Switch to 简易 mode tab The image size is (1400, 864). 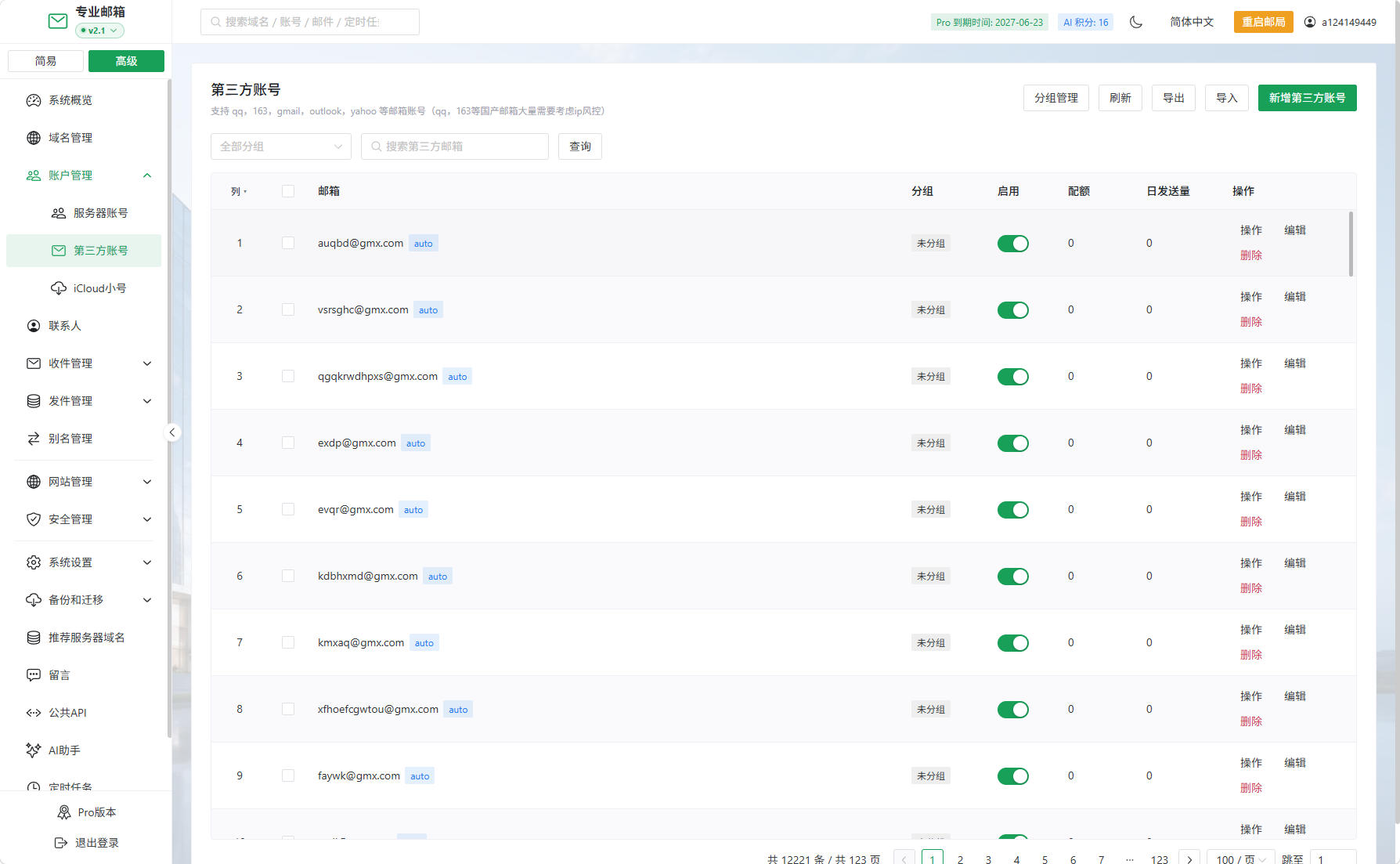click(45, 61)
